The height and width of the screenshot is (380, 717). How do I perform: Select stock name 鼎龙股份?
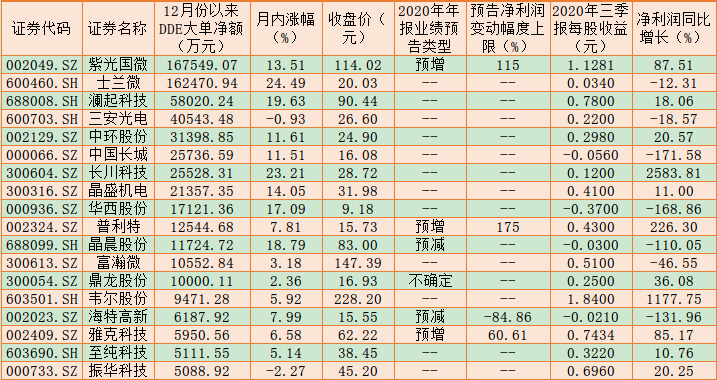coord(118,281)
